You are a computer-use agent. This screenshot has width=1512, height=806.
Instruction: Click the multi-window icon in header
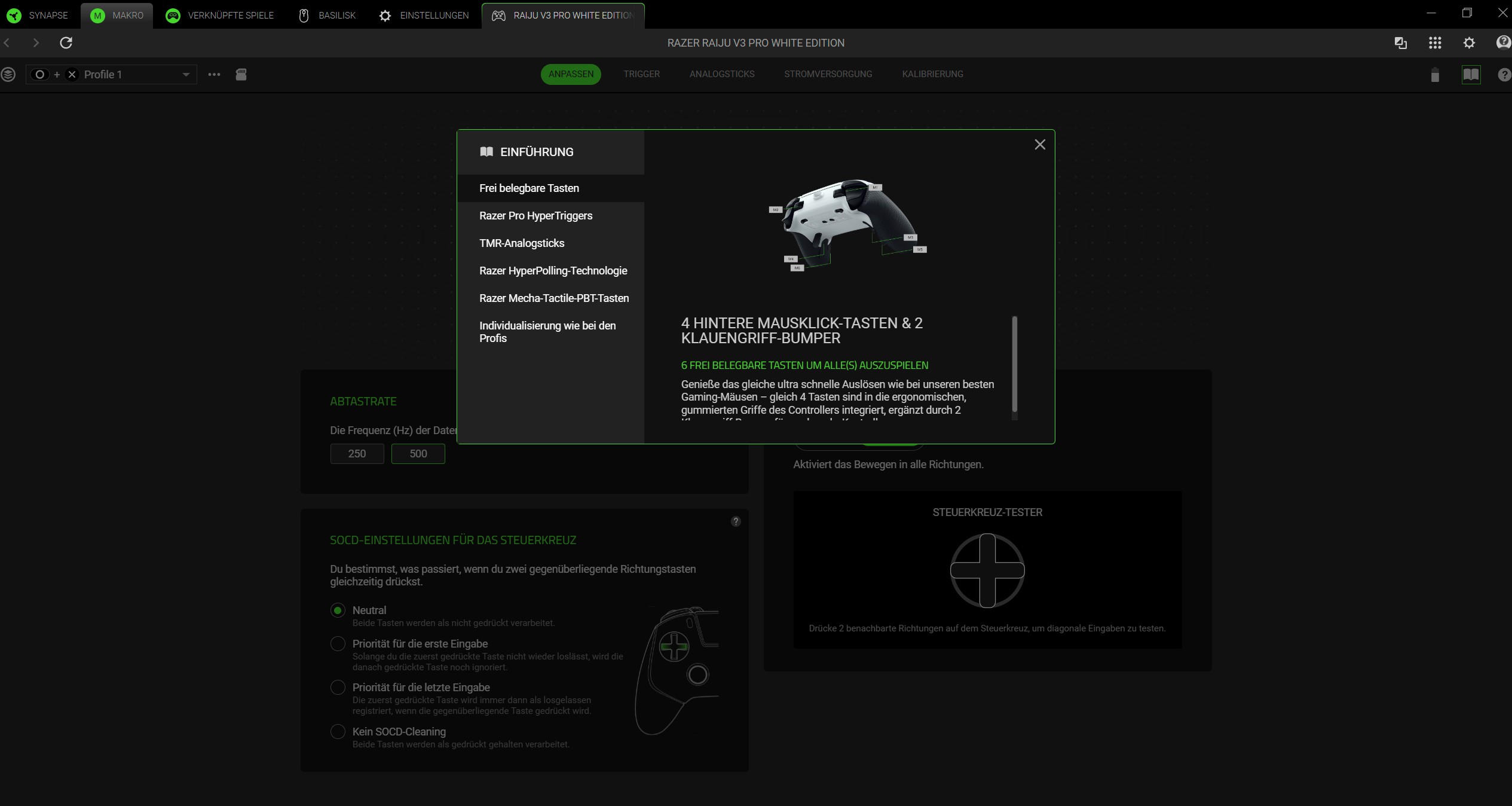1400,42
